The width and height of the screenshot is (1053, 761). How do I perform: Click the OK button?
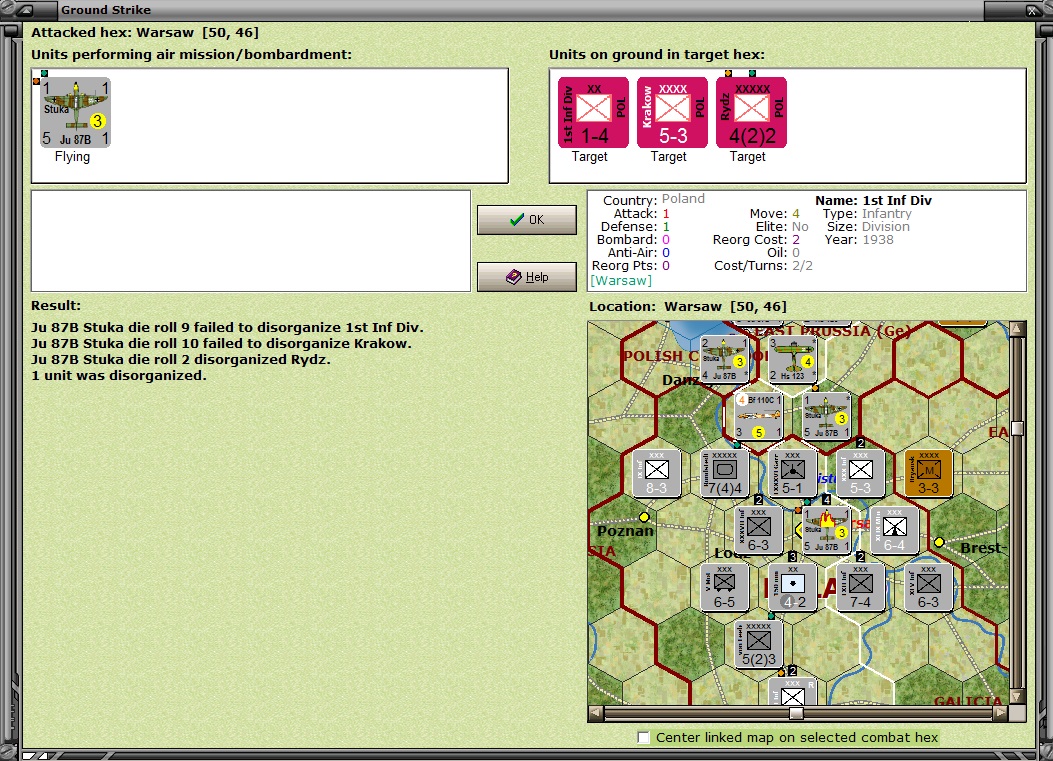coord(526,220)
